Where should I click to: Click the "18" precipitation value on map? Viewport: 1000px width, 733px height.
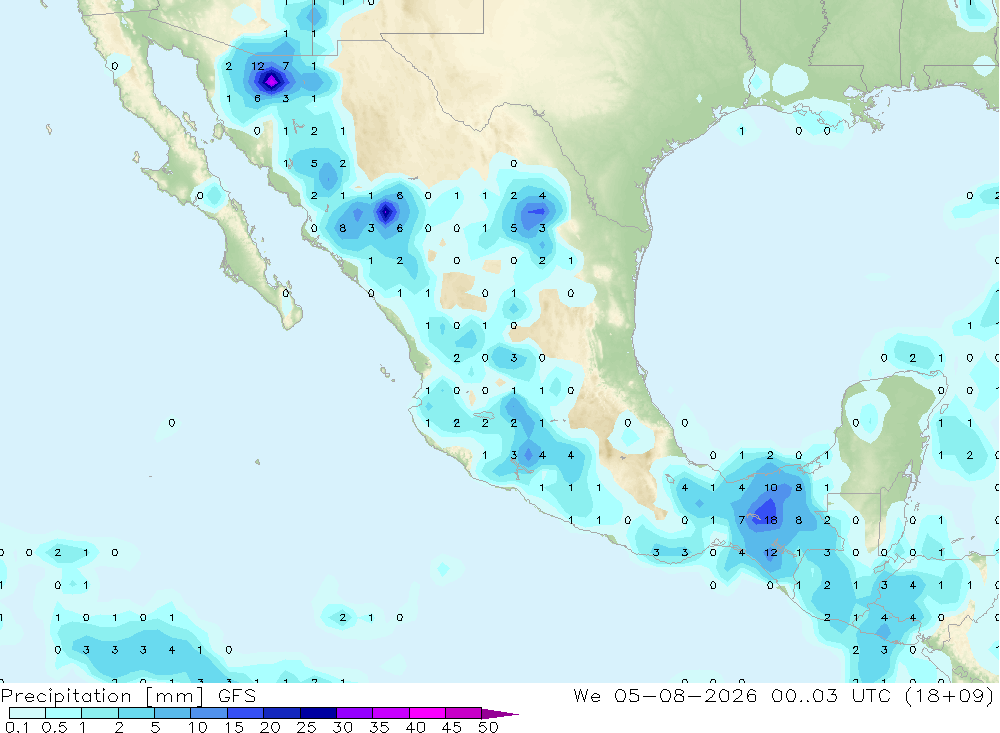click(770, 520)
